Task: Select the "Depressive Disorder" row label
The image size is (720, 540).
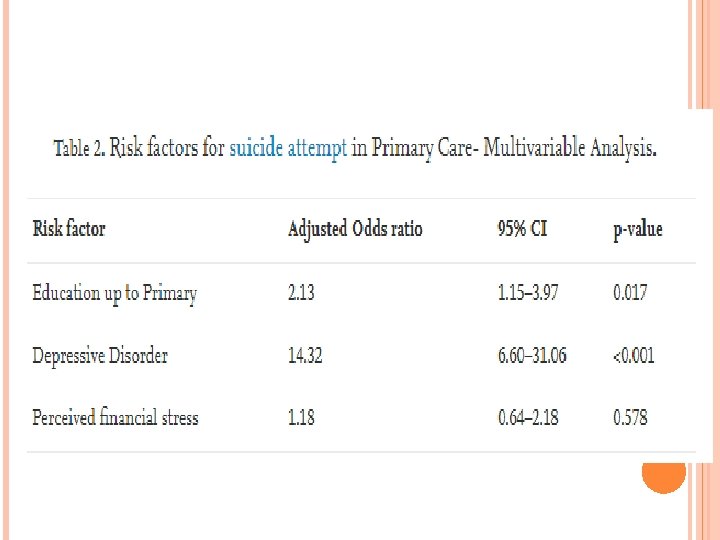Action: click(100, 355)
